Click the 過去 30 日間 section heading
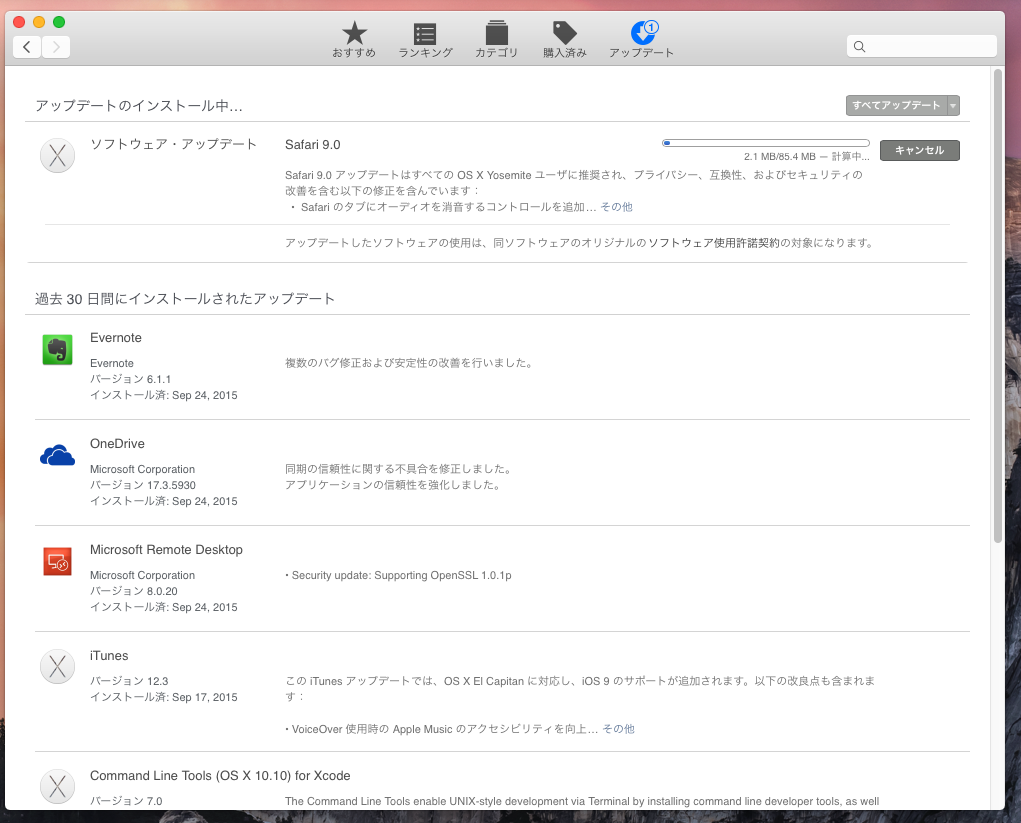 coord(185,299)
